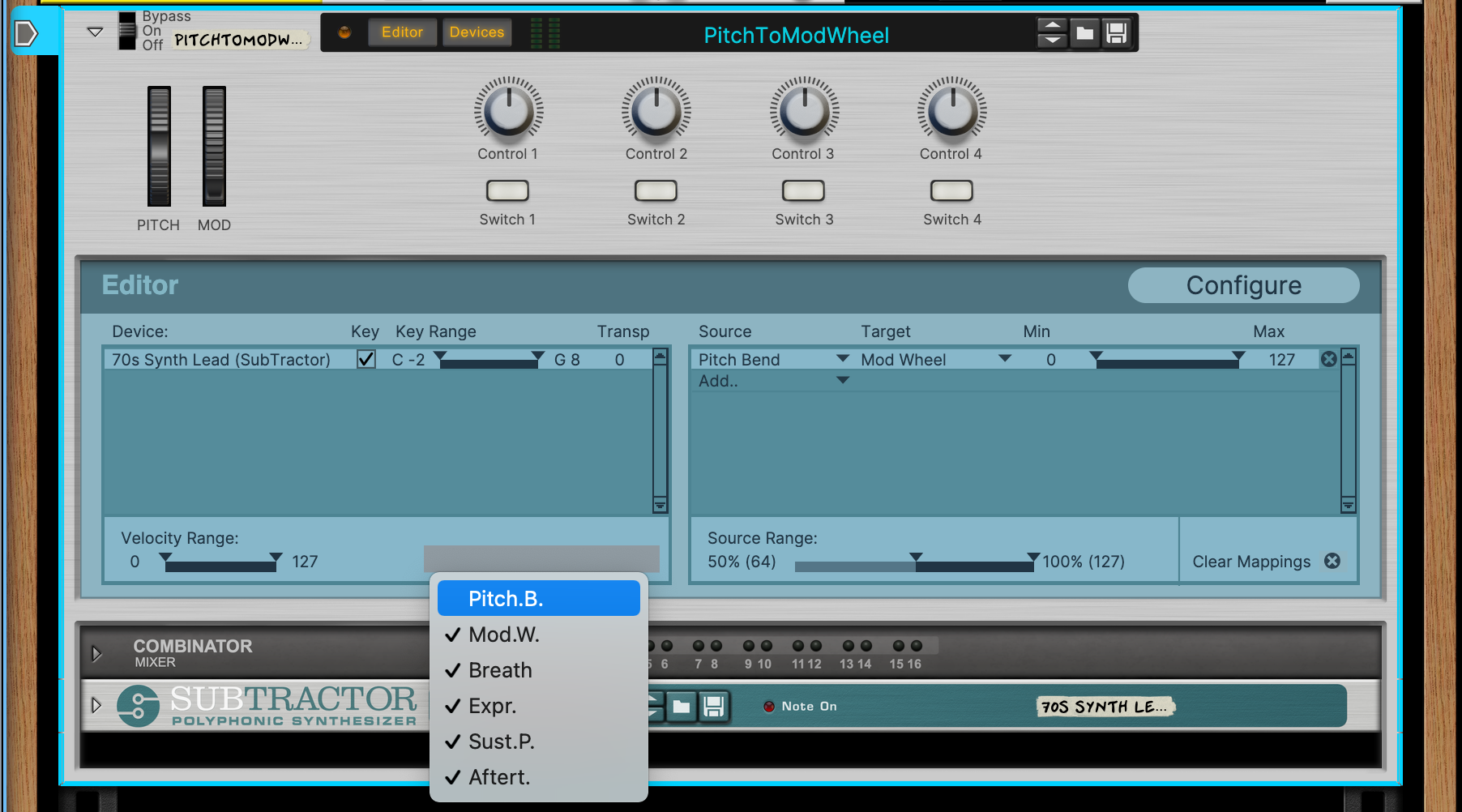Image resolution: width=1462 pixels, height=812 pixels.
Task: Click the Combinator browse patch folder icon
Action: click(x=1084, y=33)
